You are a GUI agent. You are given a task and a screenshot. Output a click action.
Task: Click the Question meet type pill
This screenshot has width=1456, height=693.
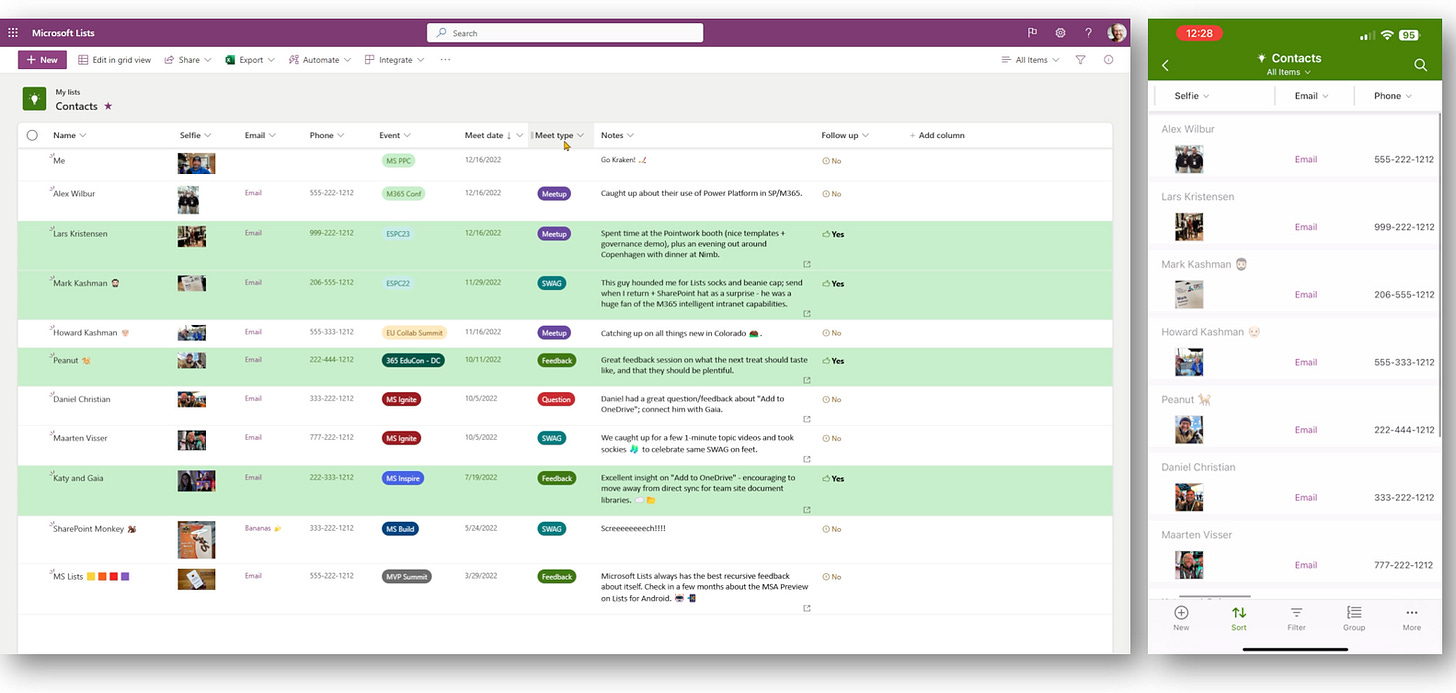(556, 399)
